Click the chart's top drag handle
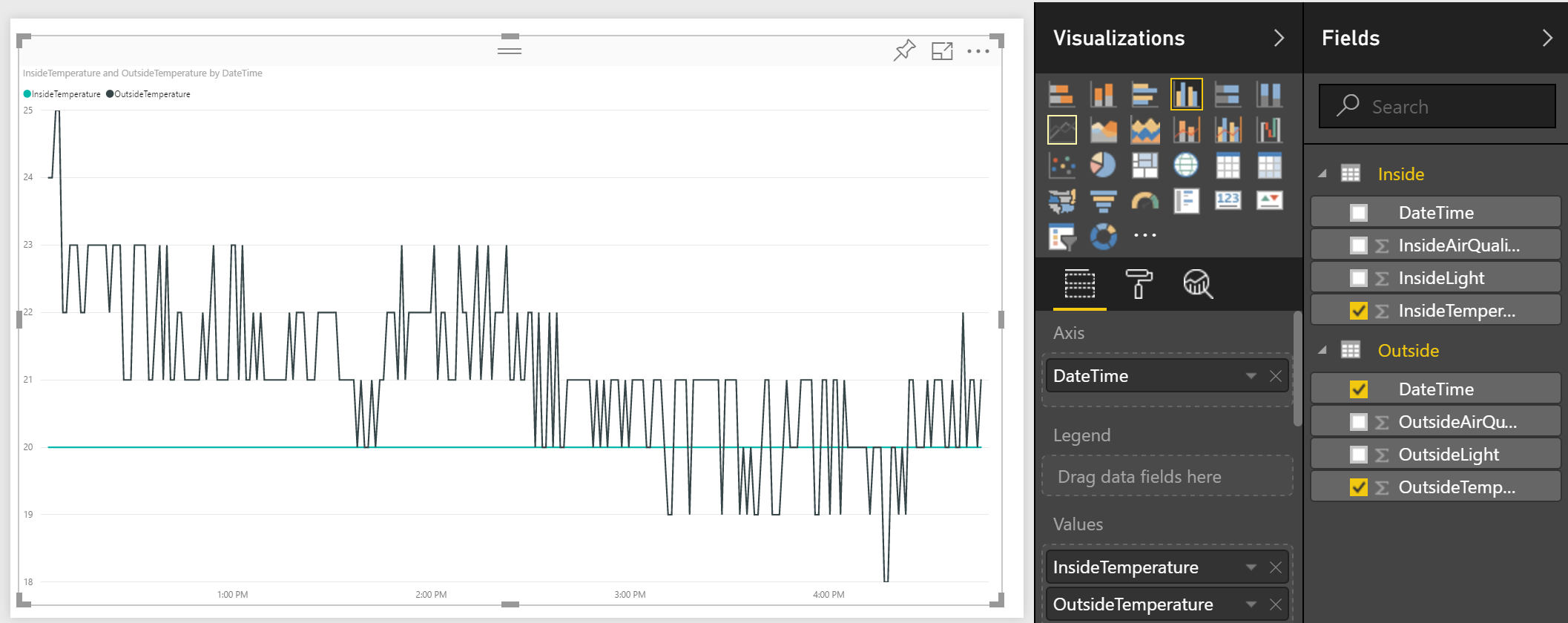The width and height of the screenshot is (1568, 623). click(x=510, y=50)
